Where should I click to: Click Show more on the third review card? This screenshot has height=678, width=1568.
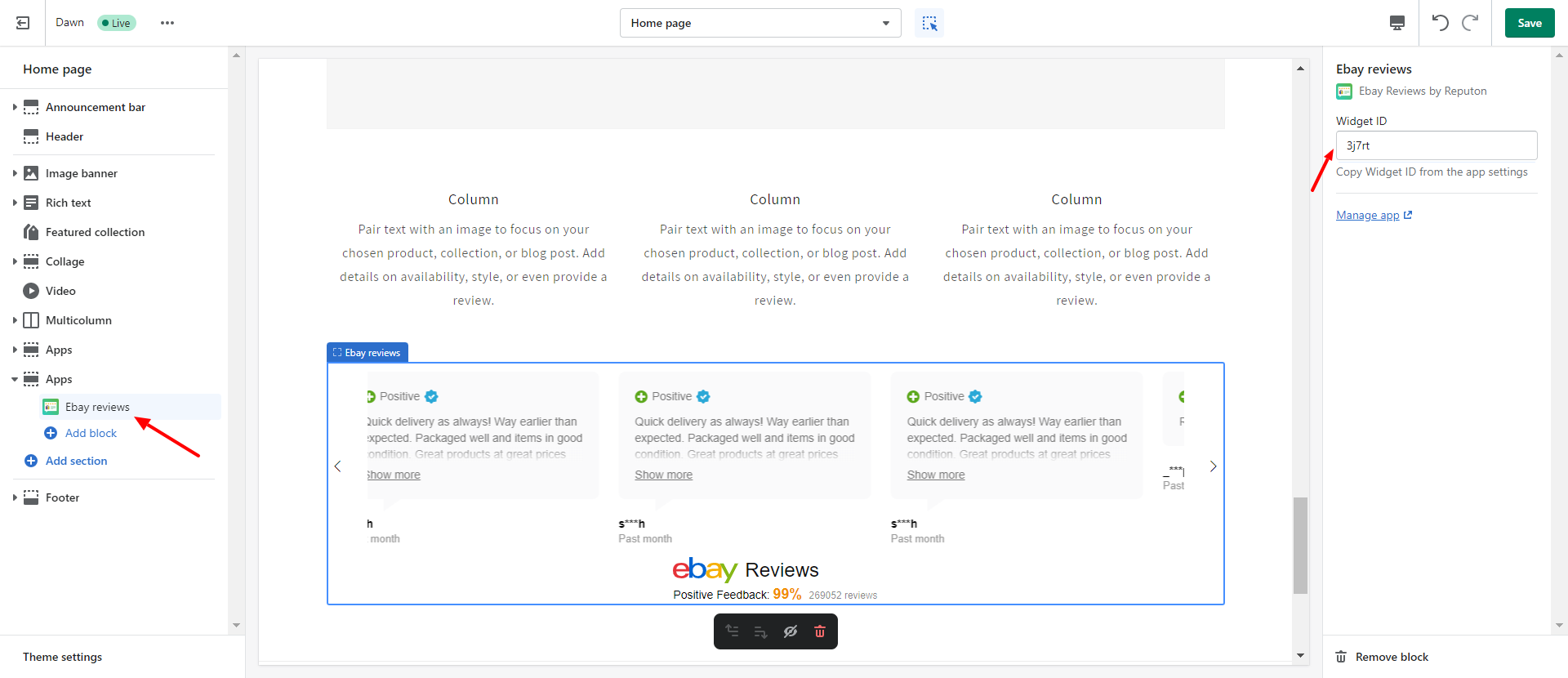tap(935, 475)
